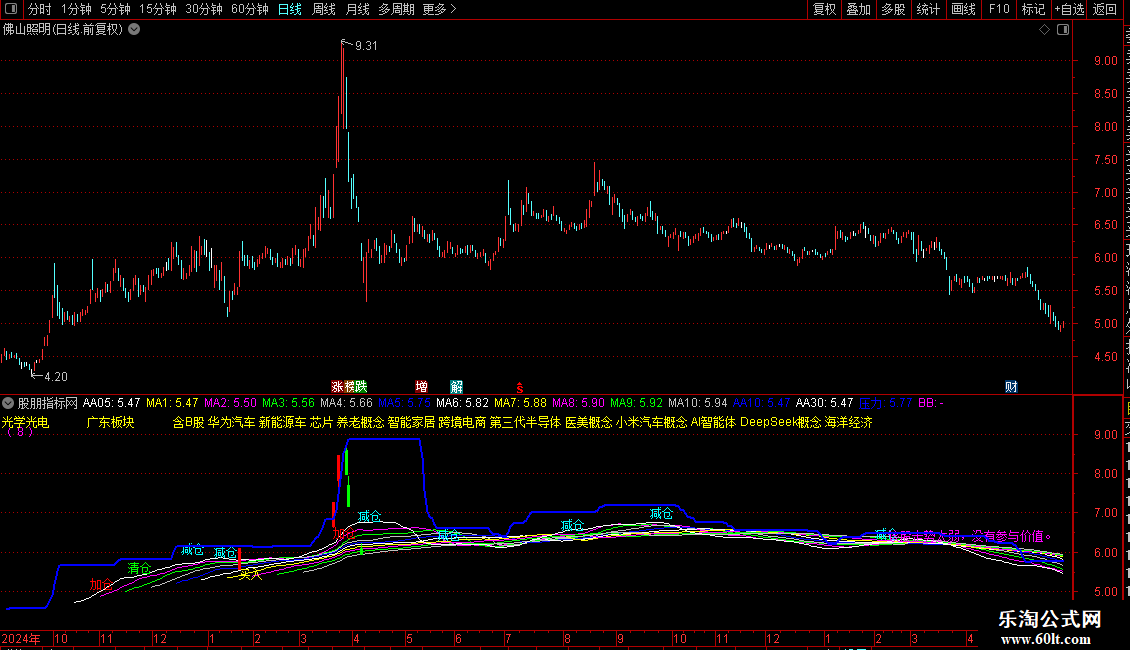1130x650 pixels.
Task: Select the 15分钟 period
Action: point(158,9)
